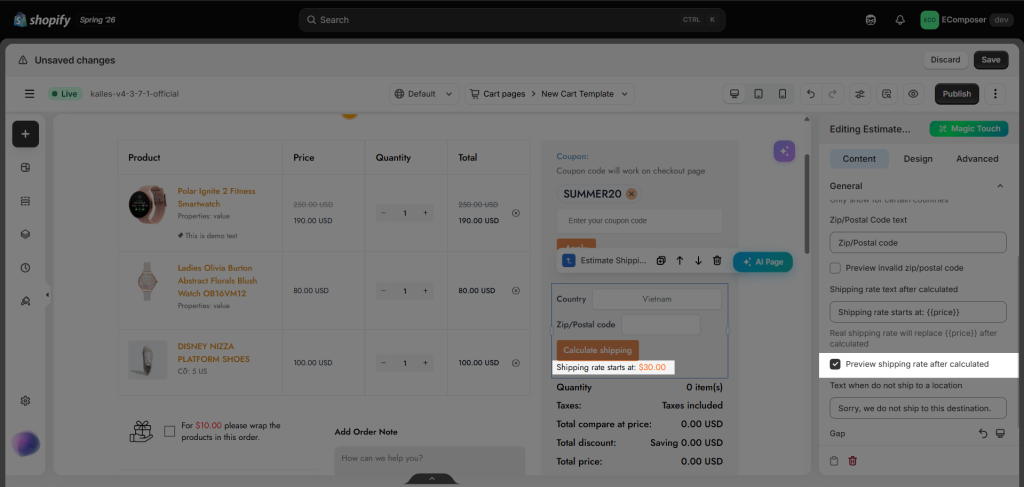1024x487 pixels.
Task: Delete Estimate Shipping element with trash icon
Action: click(717, 260)
